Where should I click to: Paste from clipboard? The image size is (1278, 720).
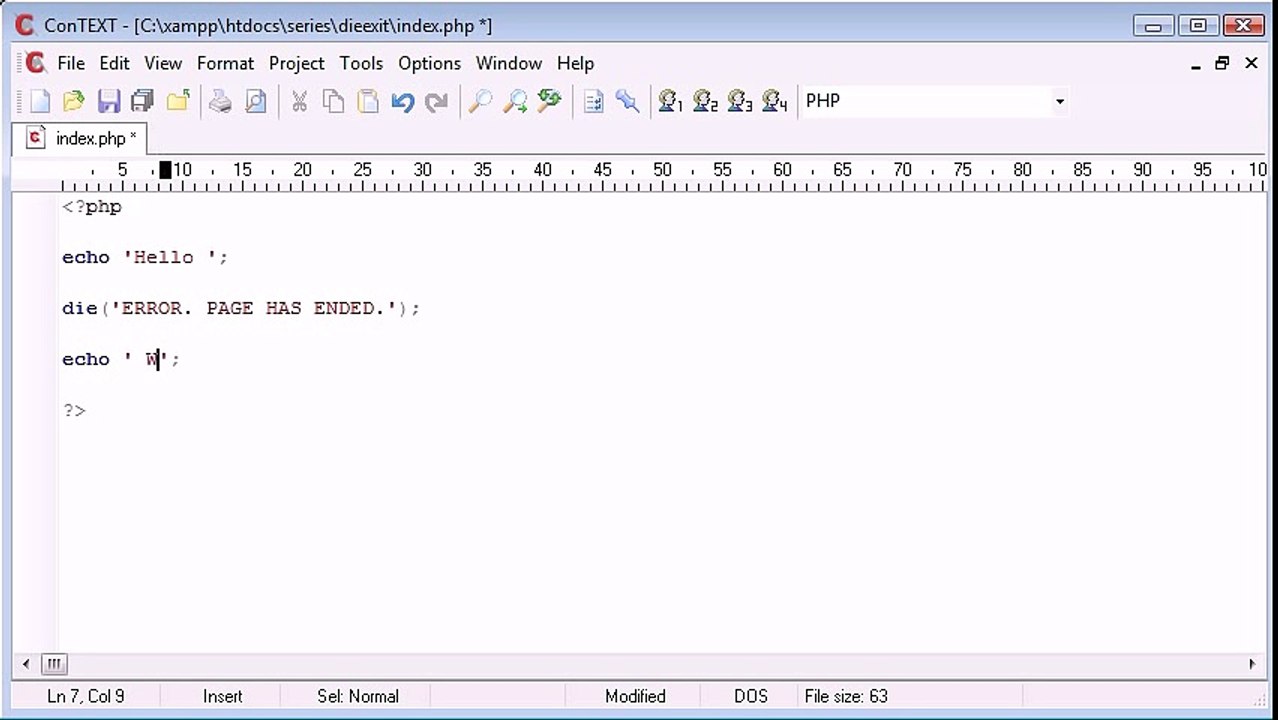point(368,101)
